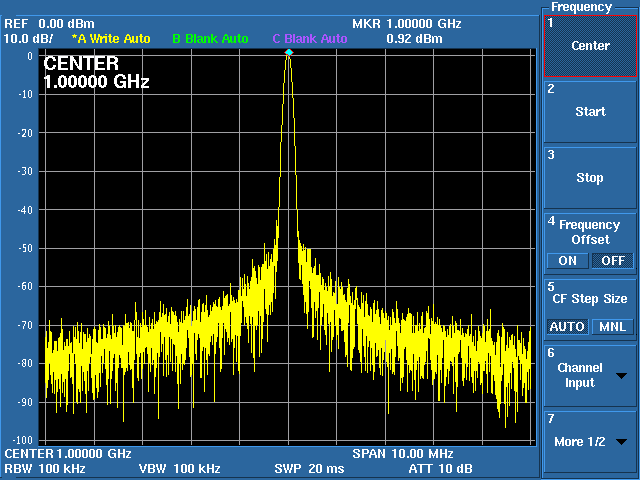Viewport: 640px width, 480px height.
Task: Click the 10.0 dB/ scale readout
Action: click(x=29, y=39)
